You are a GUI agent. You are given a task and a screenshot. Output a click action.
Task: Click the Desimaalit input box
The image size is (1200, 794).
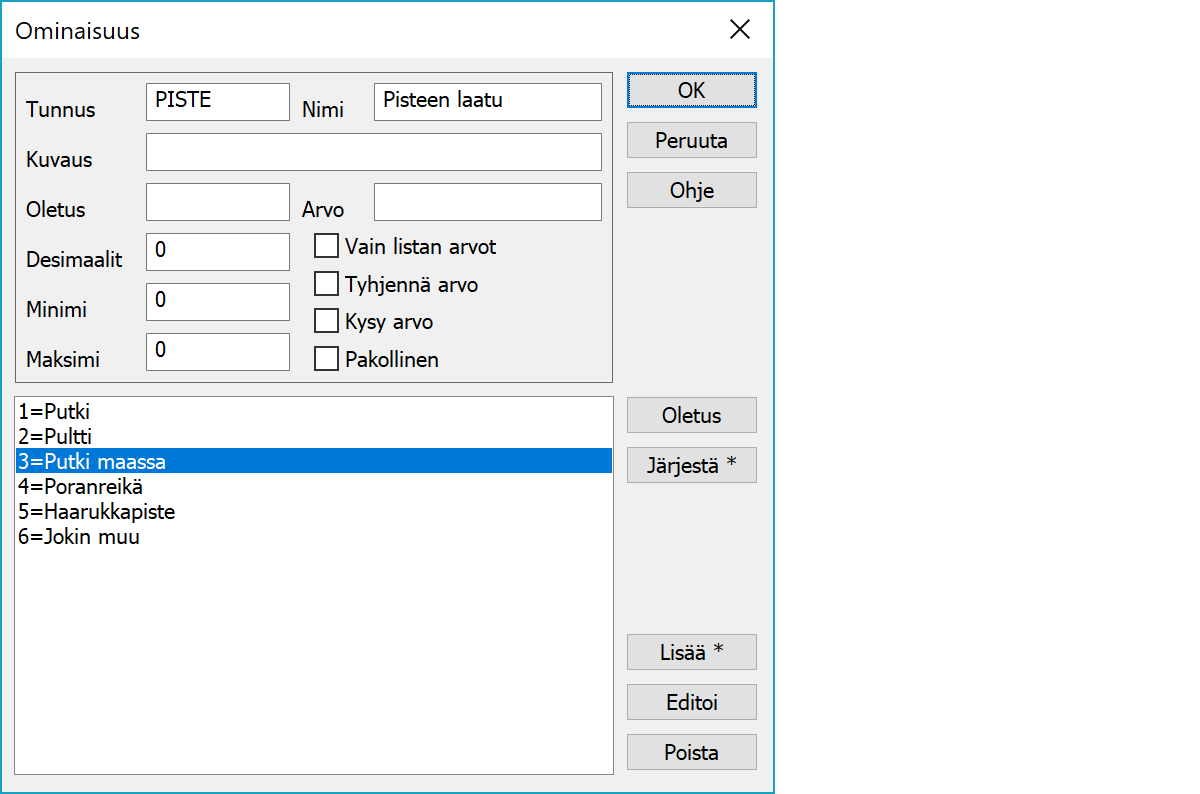click(217, 252)
